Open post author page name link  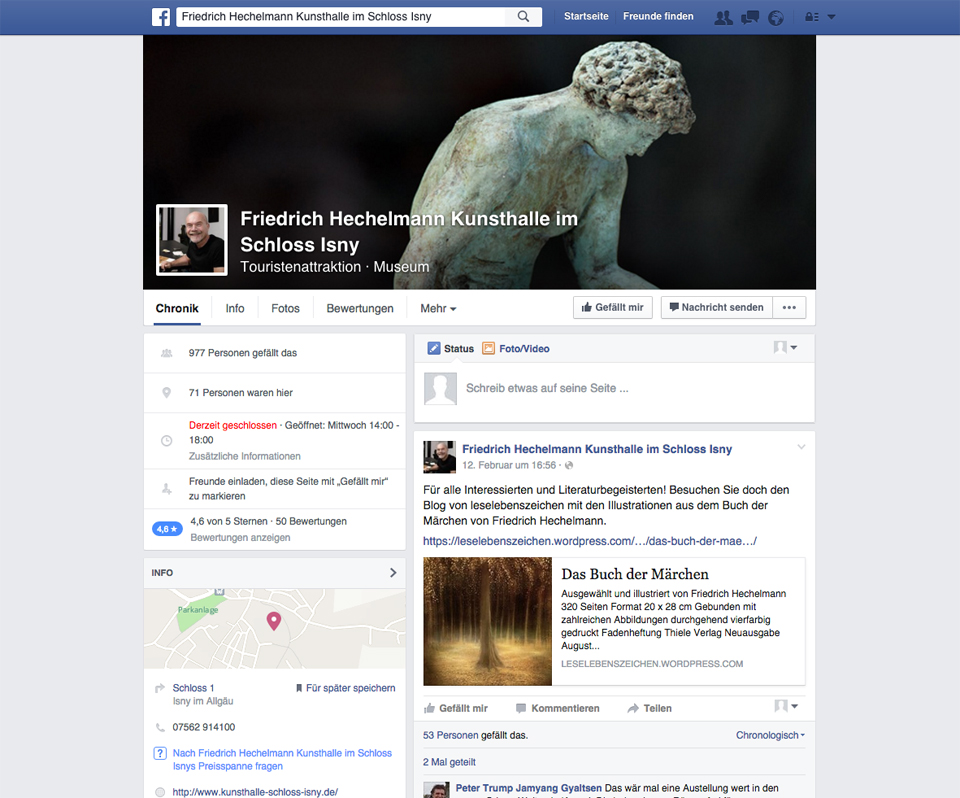pos(597,449)
